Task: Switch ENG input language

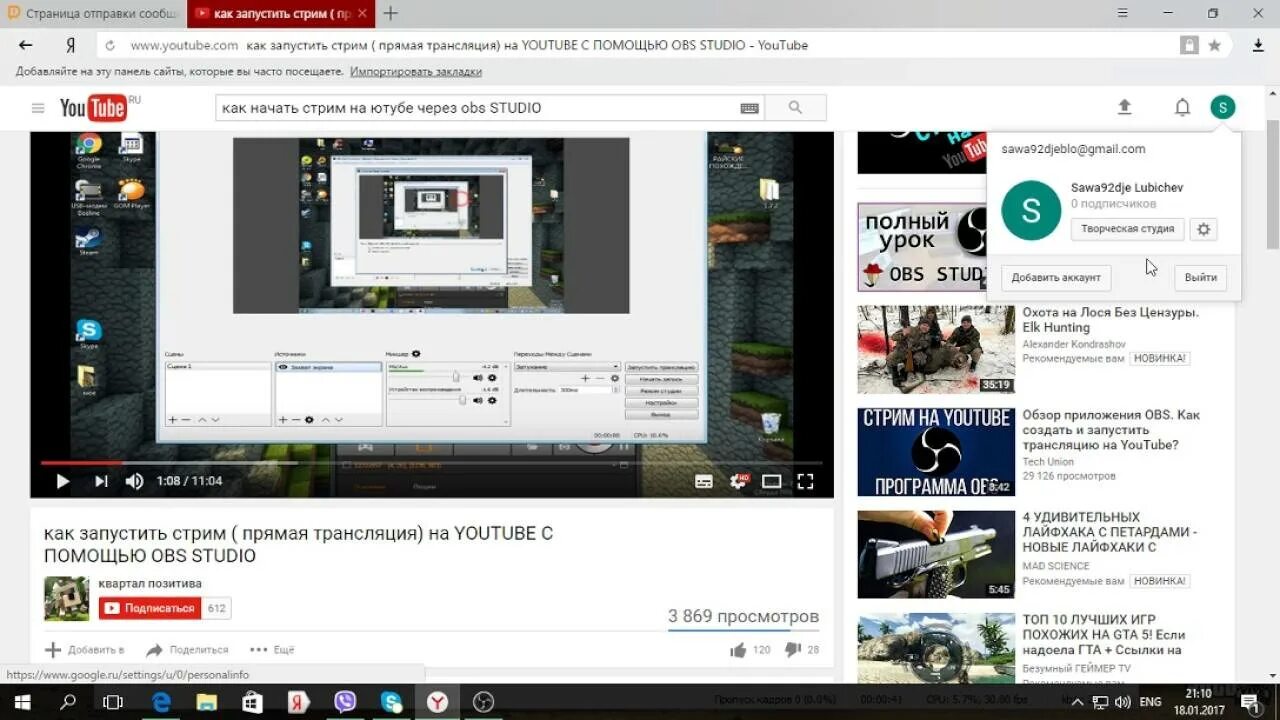Action: tap(1150, 703)
